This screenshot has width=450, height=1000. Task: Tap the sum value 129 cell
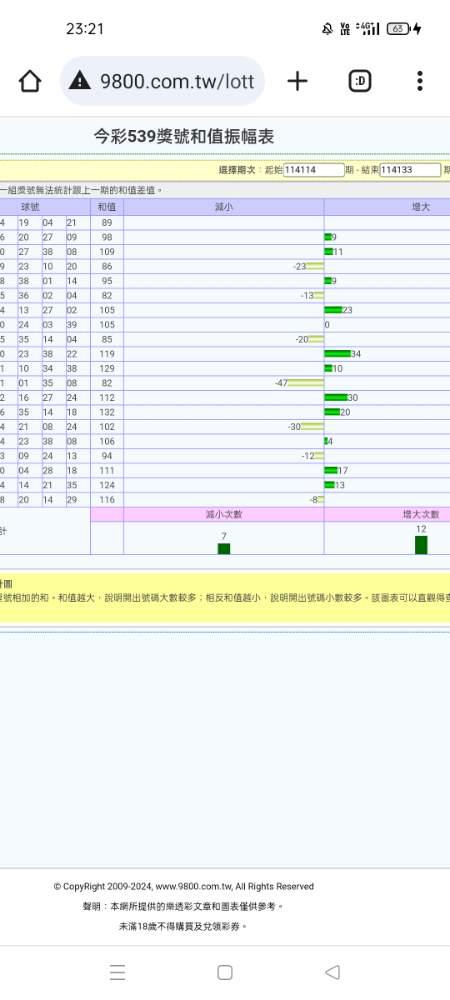[x=106, y=369]
